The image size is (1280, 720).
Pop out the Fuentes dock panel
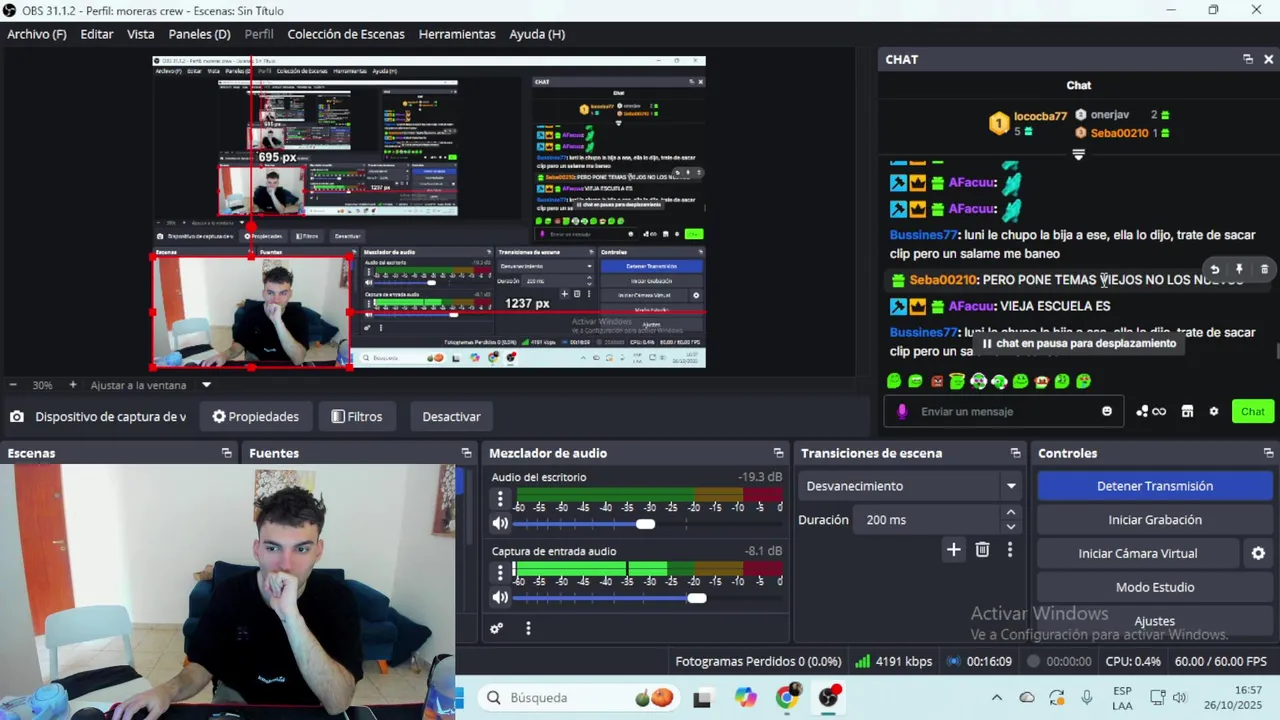466,453
